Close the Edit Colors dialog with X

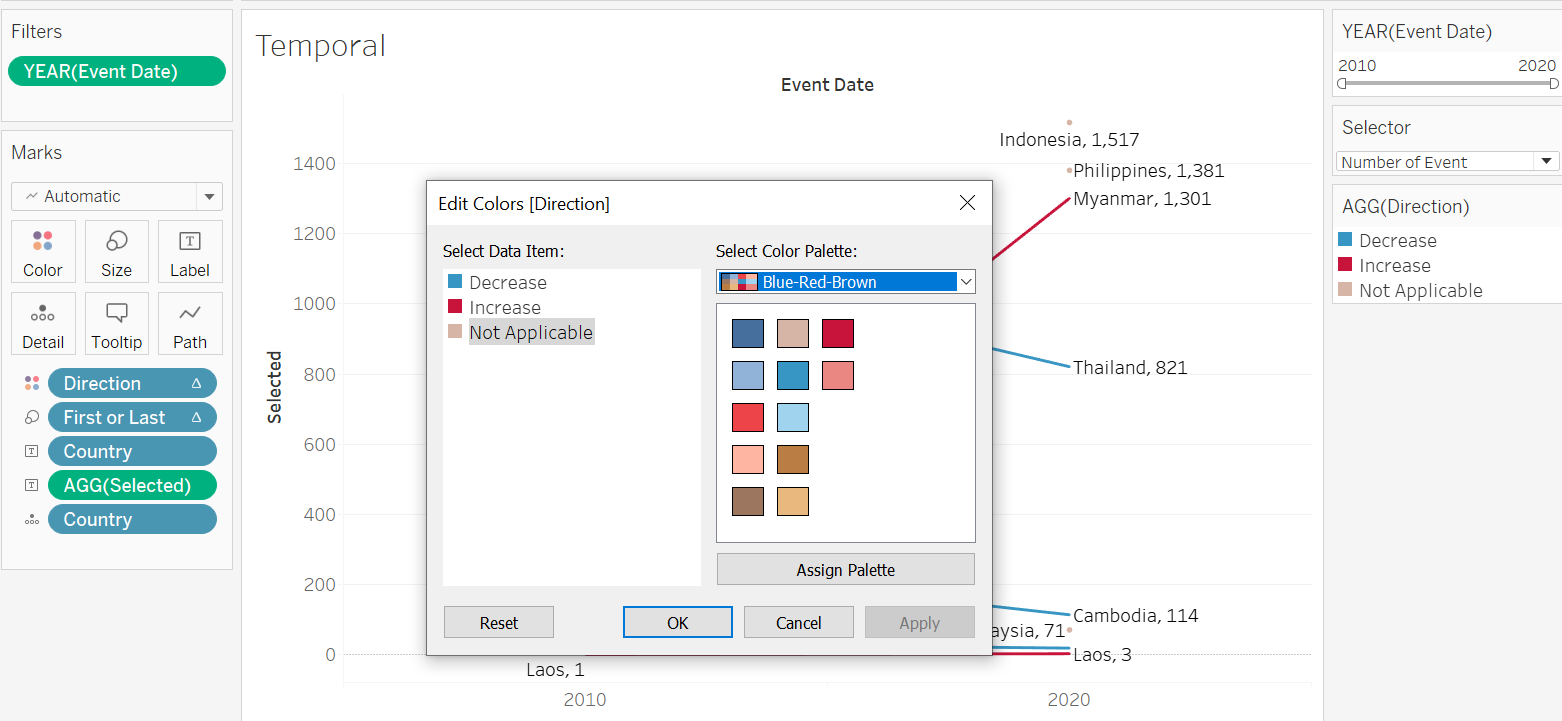tap(967, 203)
